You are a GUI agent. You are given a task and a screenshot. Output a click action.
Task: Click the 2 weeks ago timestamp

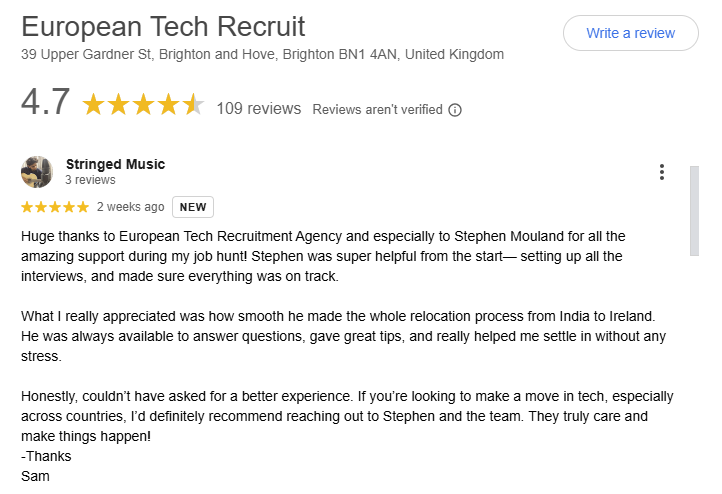point(130,207)
